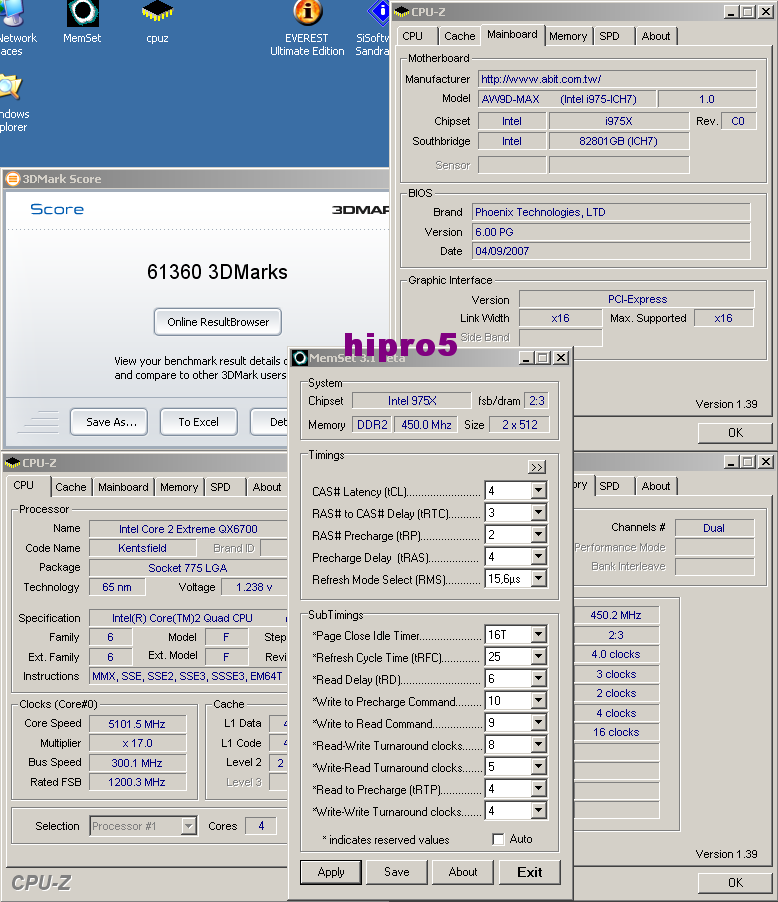This screenshot has height=902, width=778.
Task: Open the RAS# Precharge (tRP) dropdown
Action: pyautogui.click(x=539, y=534)
